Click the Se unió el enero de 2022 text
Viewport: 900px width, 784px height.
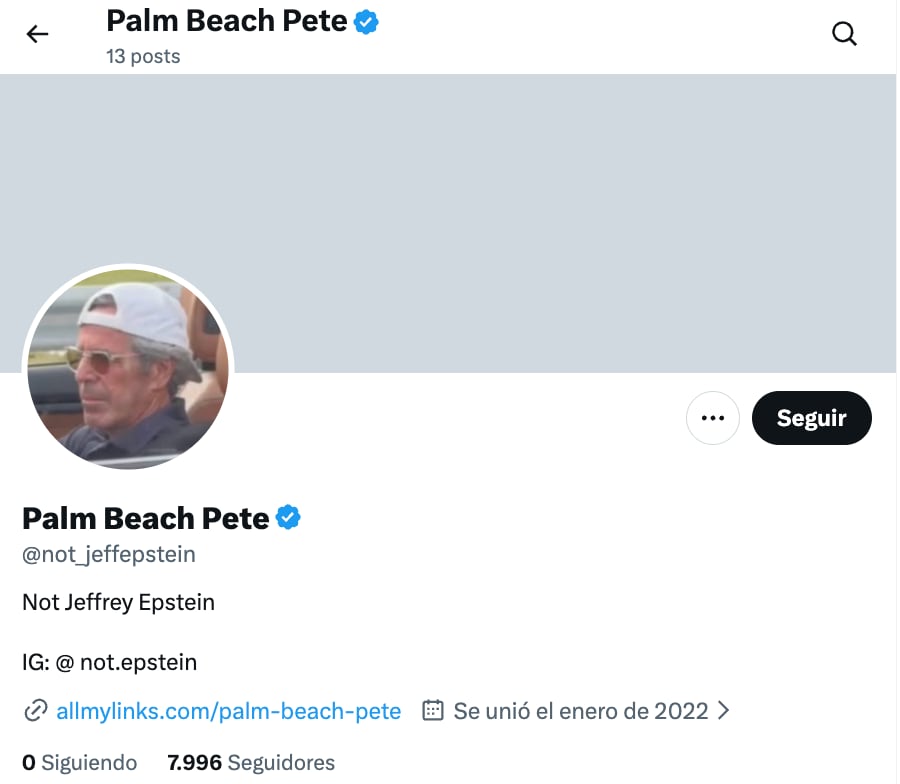[578, 710]
